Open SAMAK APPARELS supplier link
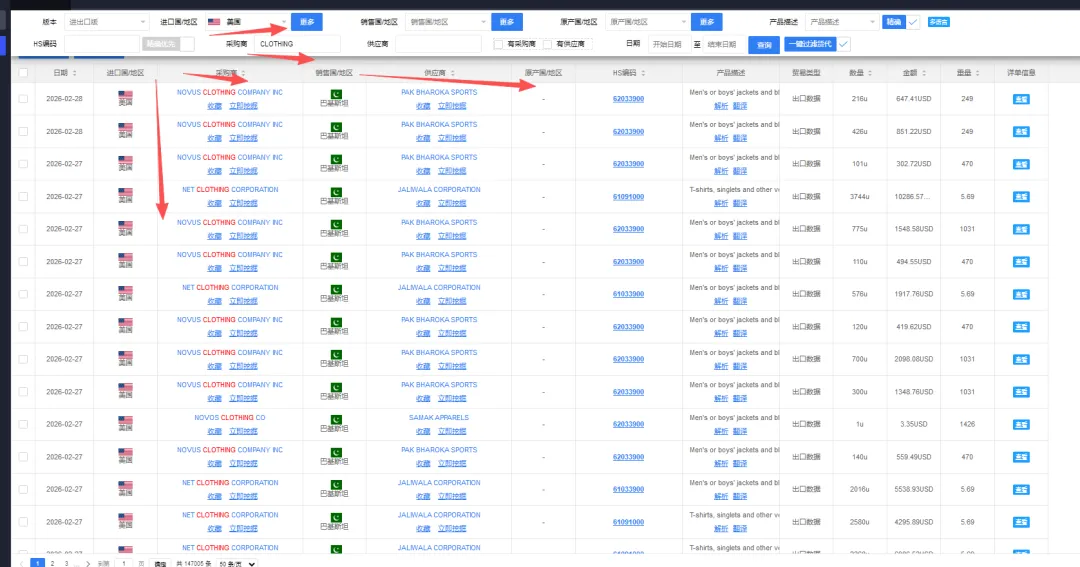Image resolution: width=1080 pixels, height=567 pixels. click(x=439, y=417)
